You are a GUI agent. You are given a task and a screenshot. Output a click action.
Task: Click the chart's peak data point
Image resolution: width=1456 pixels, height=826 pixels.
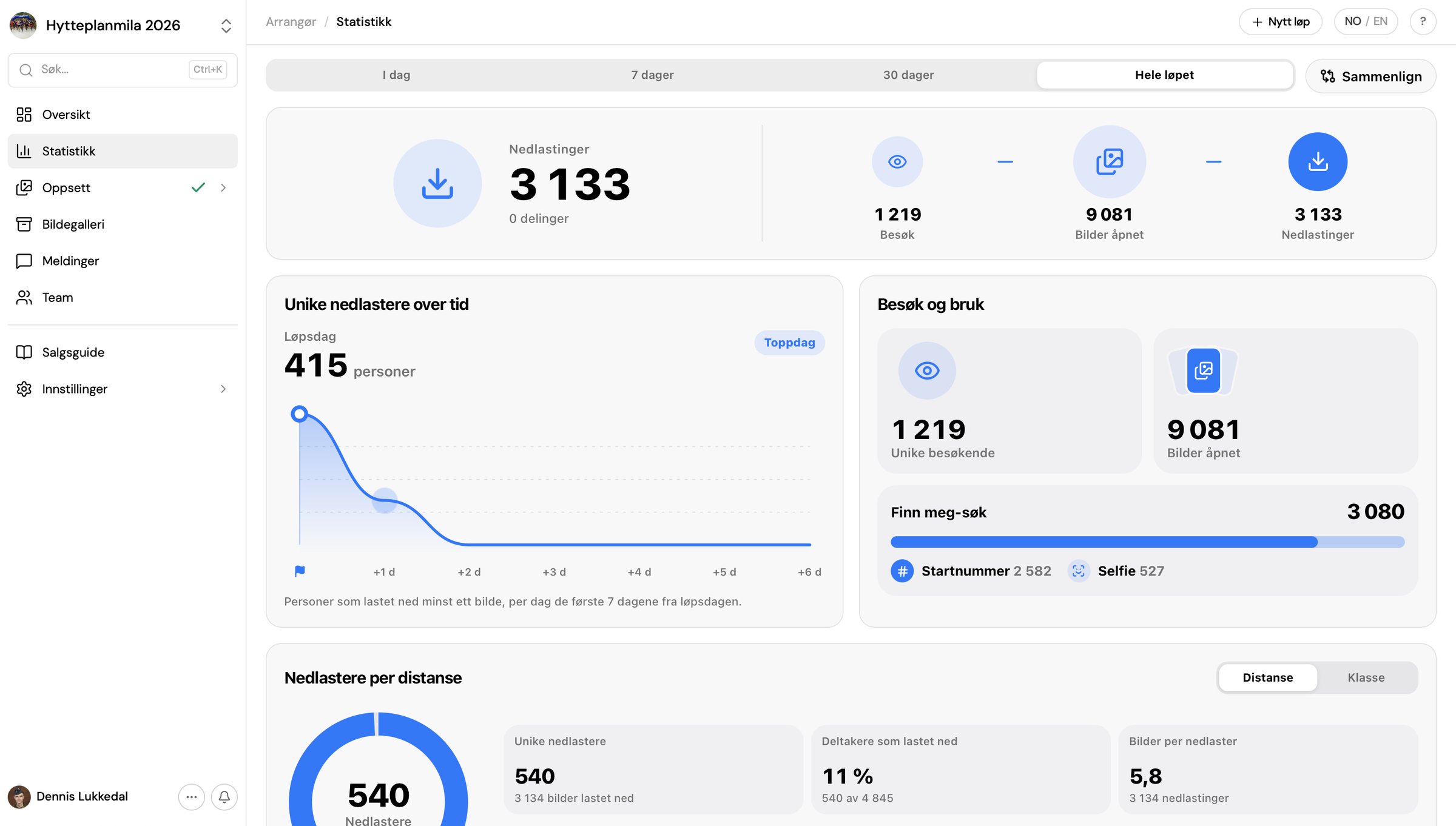click(299, 414)
